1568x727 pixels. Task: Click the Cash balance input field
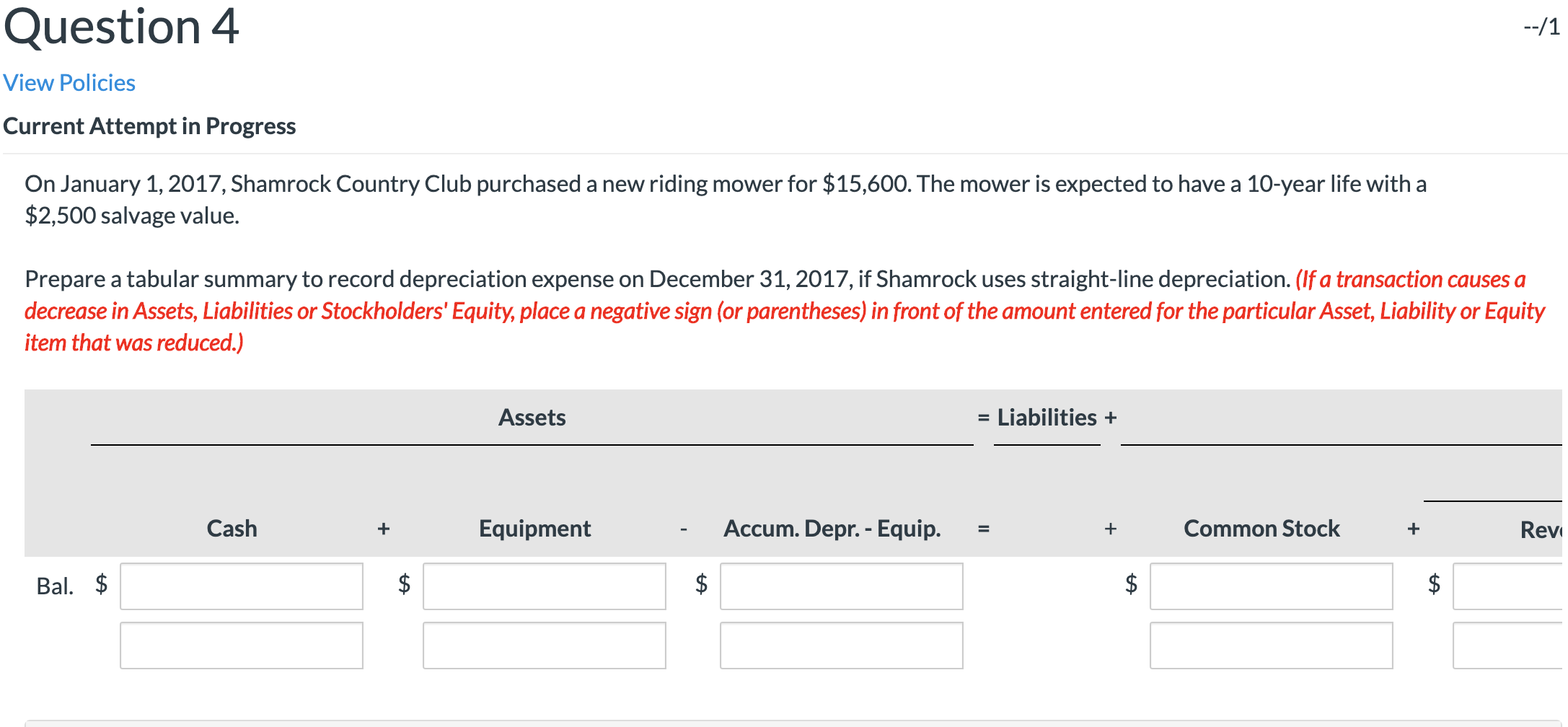pos(241,586)
